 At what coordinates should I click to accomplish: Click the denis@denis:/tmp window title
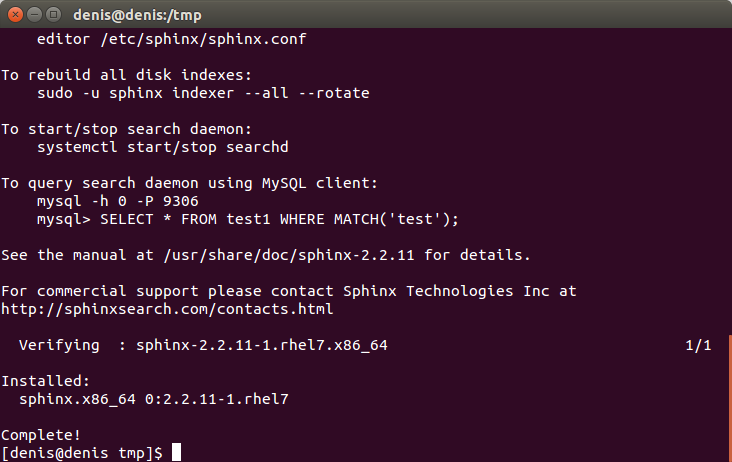137,15
